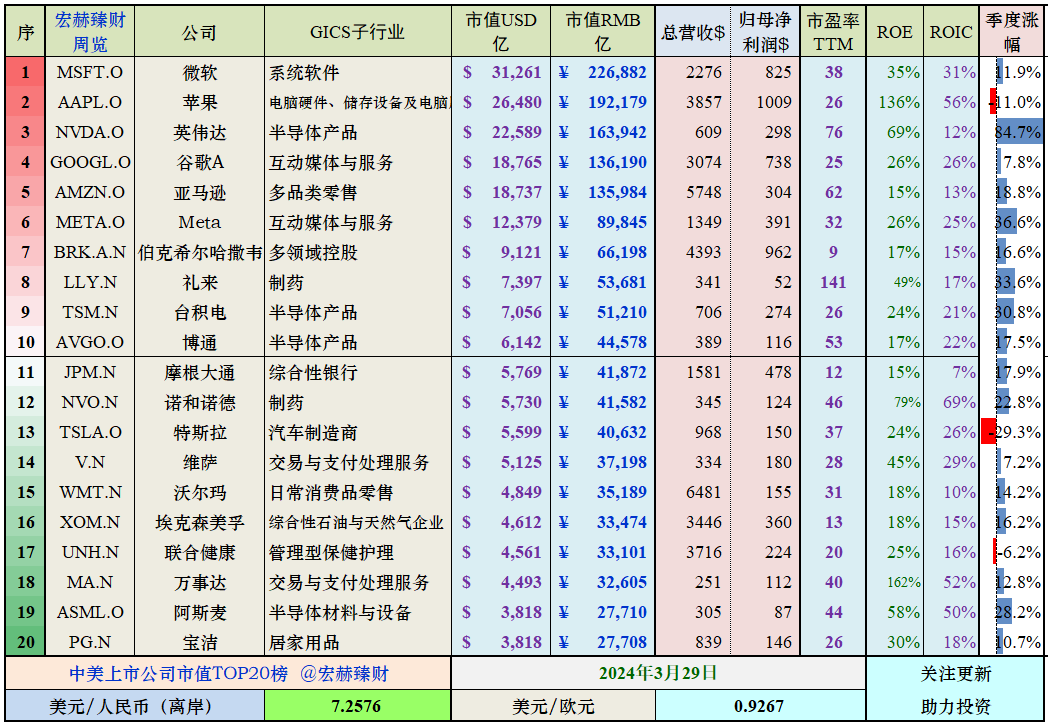
Task: Click the WMT.N ticker cell
Action: tap(90, 492)
